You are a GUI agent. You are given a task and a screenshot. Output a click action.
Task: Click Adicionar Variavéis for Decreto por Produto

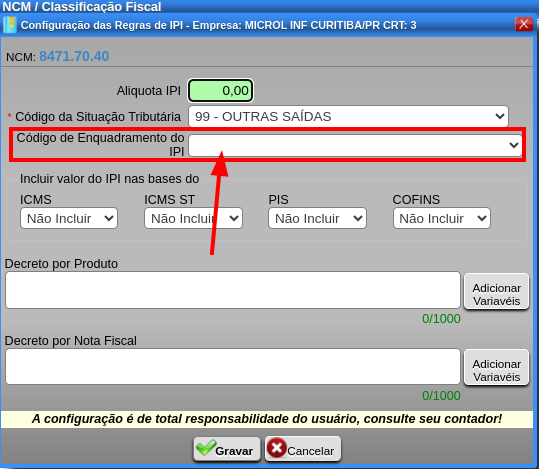[496, 291]
